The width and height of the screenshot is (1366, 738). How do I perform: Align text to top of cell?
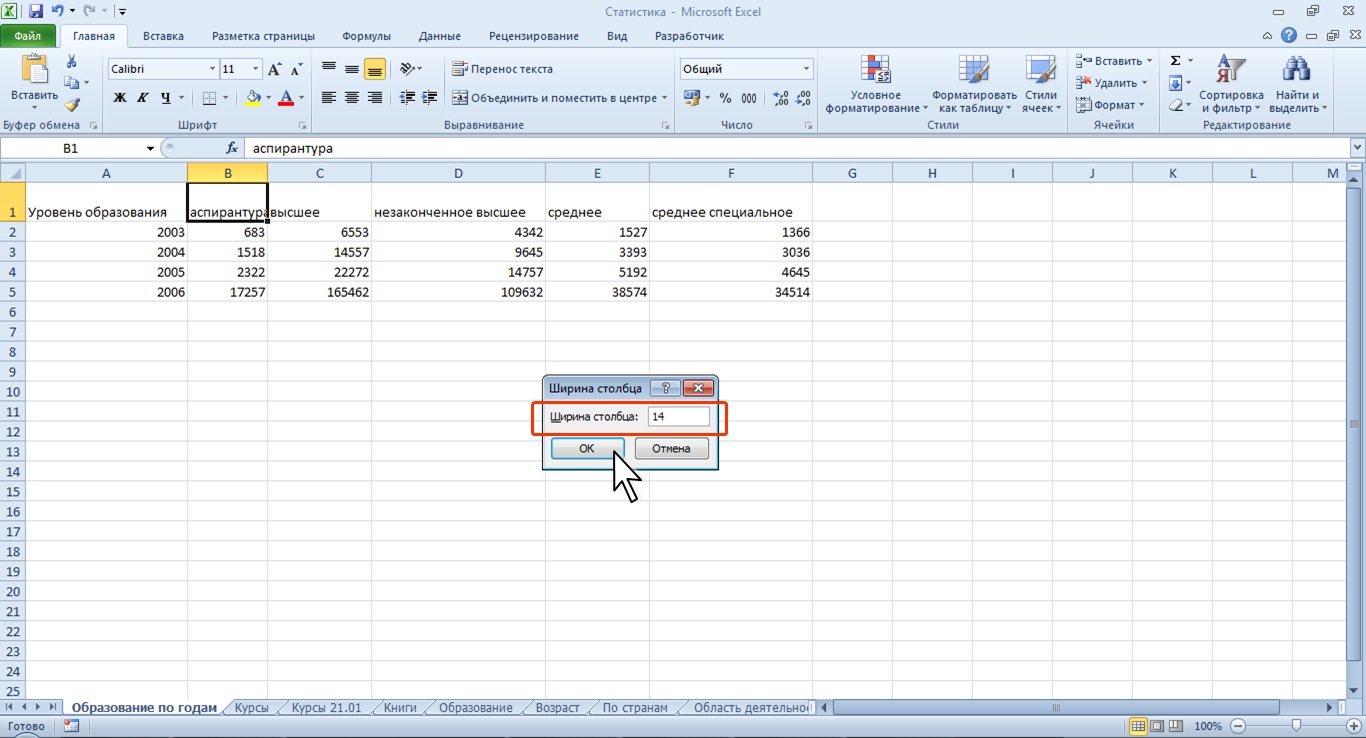(328, 69)
